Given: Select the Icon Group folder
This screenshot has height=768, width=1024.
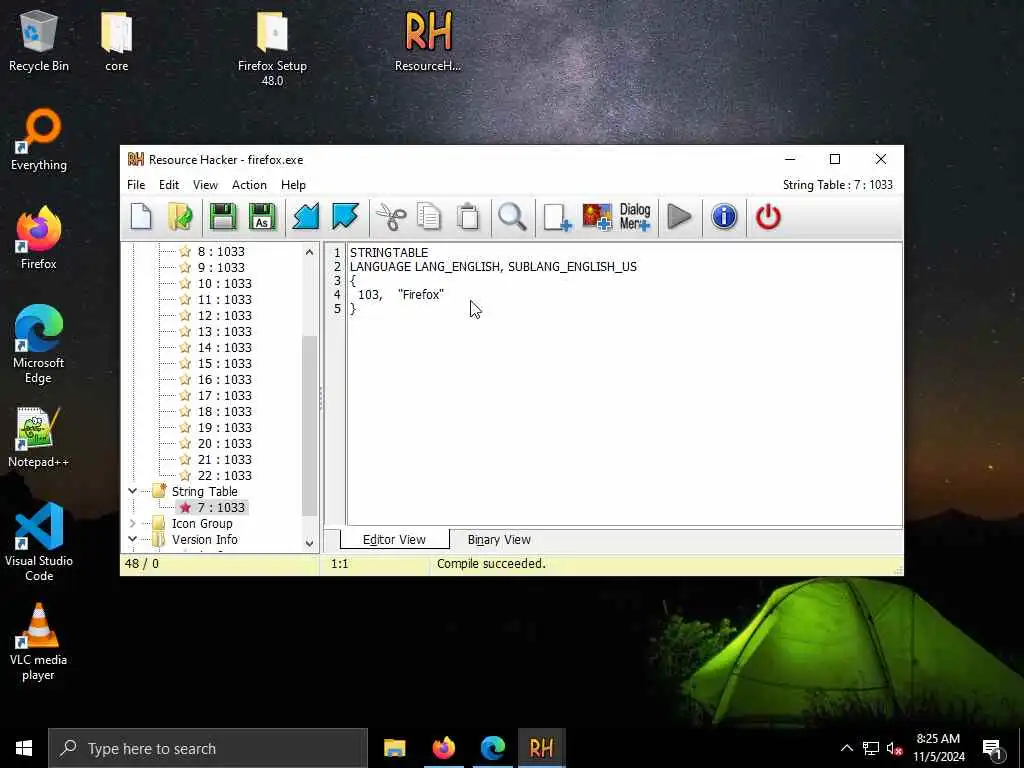Looking at the screenshot, I should pos(202,523).
